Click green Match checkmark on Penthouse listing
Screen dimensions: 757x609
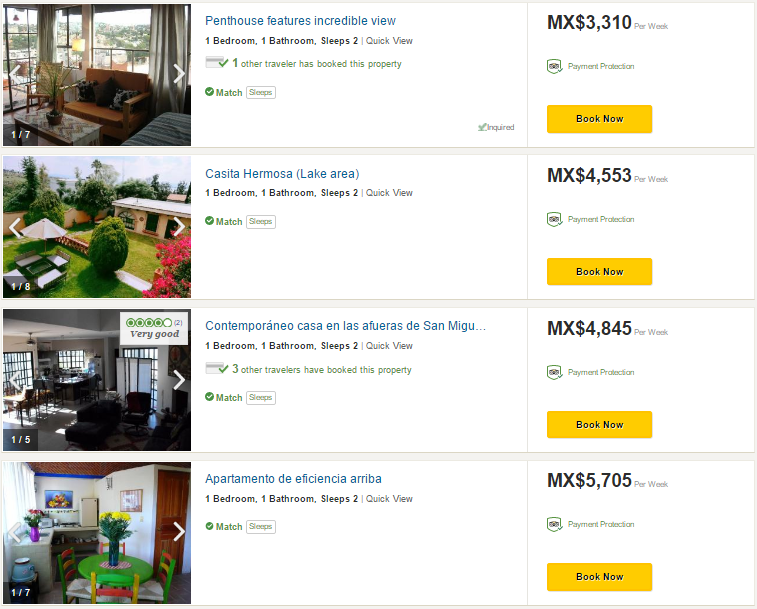pos(209,92)
